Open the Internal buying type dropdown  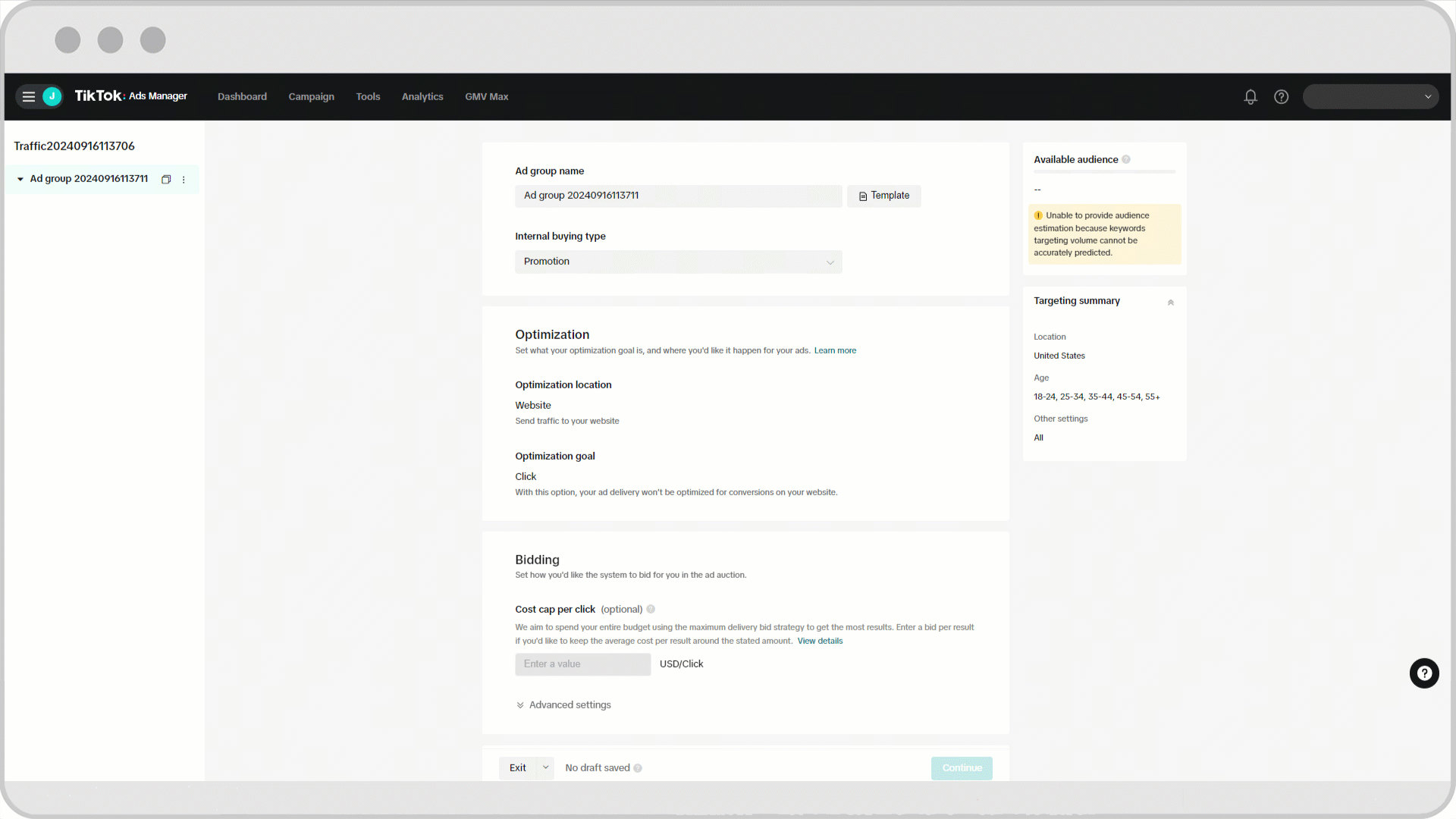678,261
